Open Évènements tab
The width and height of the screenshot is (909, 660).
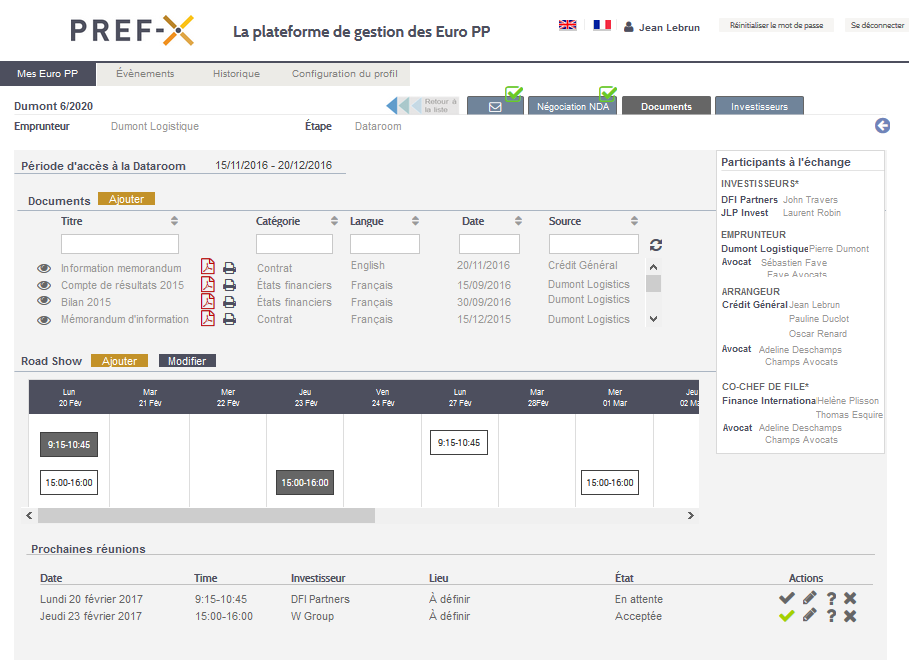tap(145, 74)
